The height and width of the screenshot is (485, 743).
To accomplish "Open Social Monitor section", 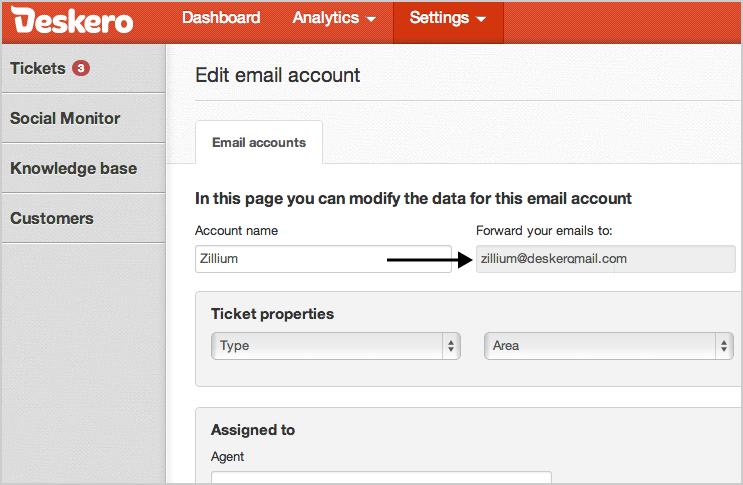I will [x=65, y=118].
